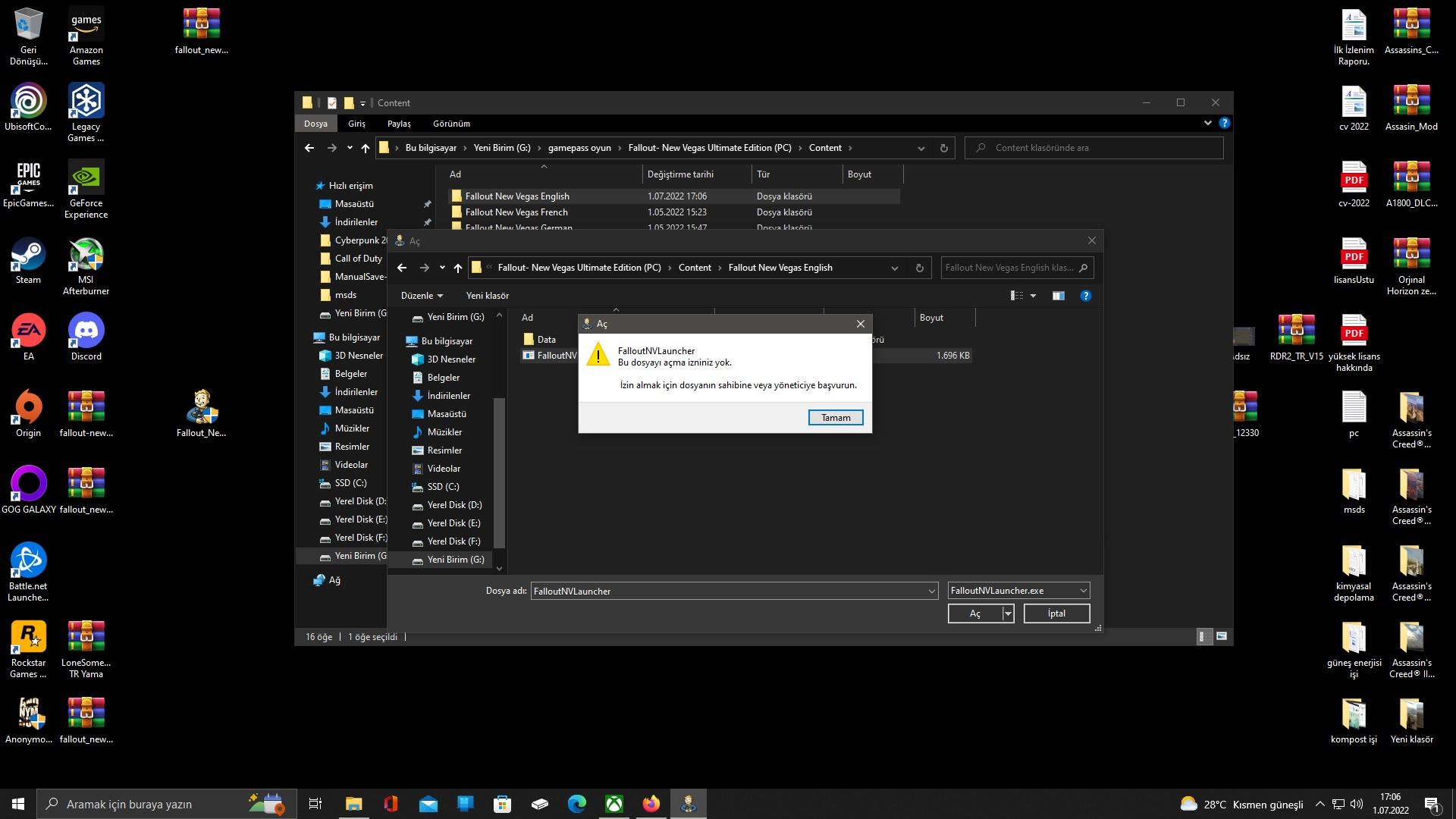The width and height of the screenshot is (1456, 819).
Task: Expand file type FalloutNVLauncher.exe dropdown
Action: pyautogui.click(x=1083, y=591)
